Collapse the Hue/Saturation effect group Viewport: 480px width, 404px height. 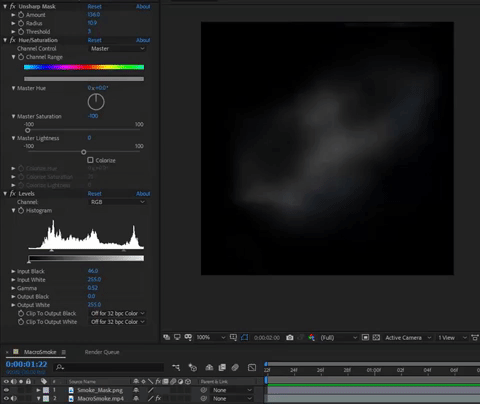[5, 40]
